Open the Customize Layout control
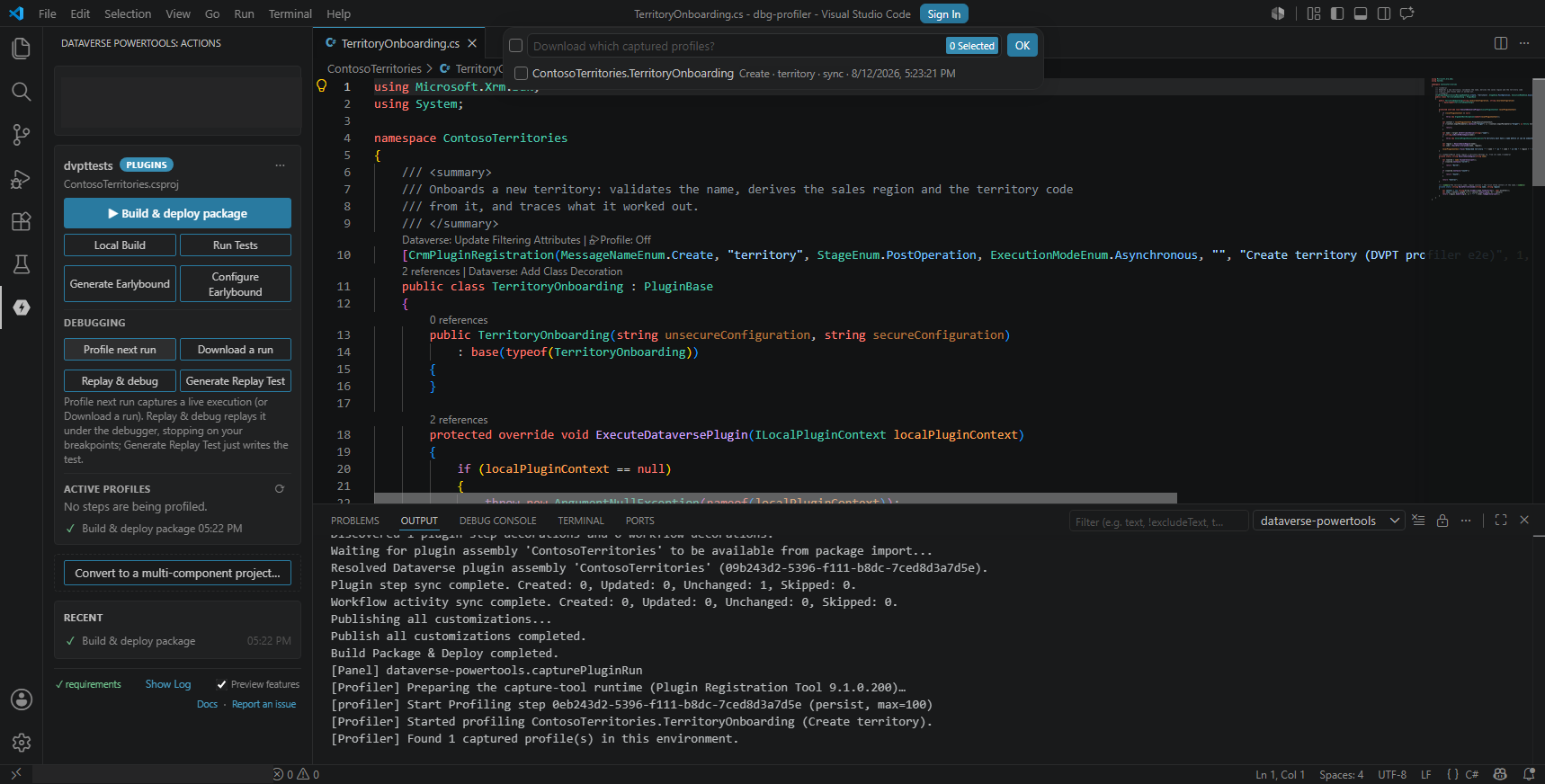Image resolution: width=1545 pixels, height=784 pixels. (x=1314, y=13)
